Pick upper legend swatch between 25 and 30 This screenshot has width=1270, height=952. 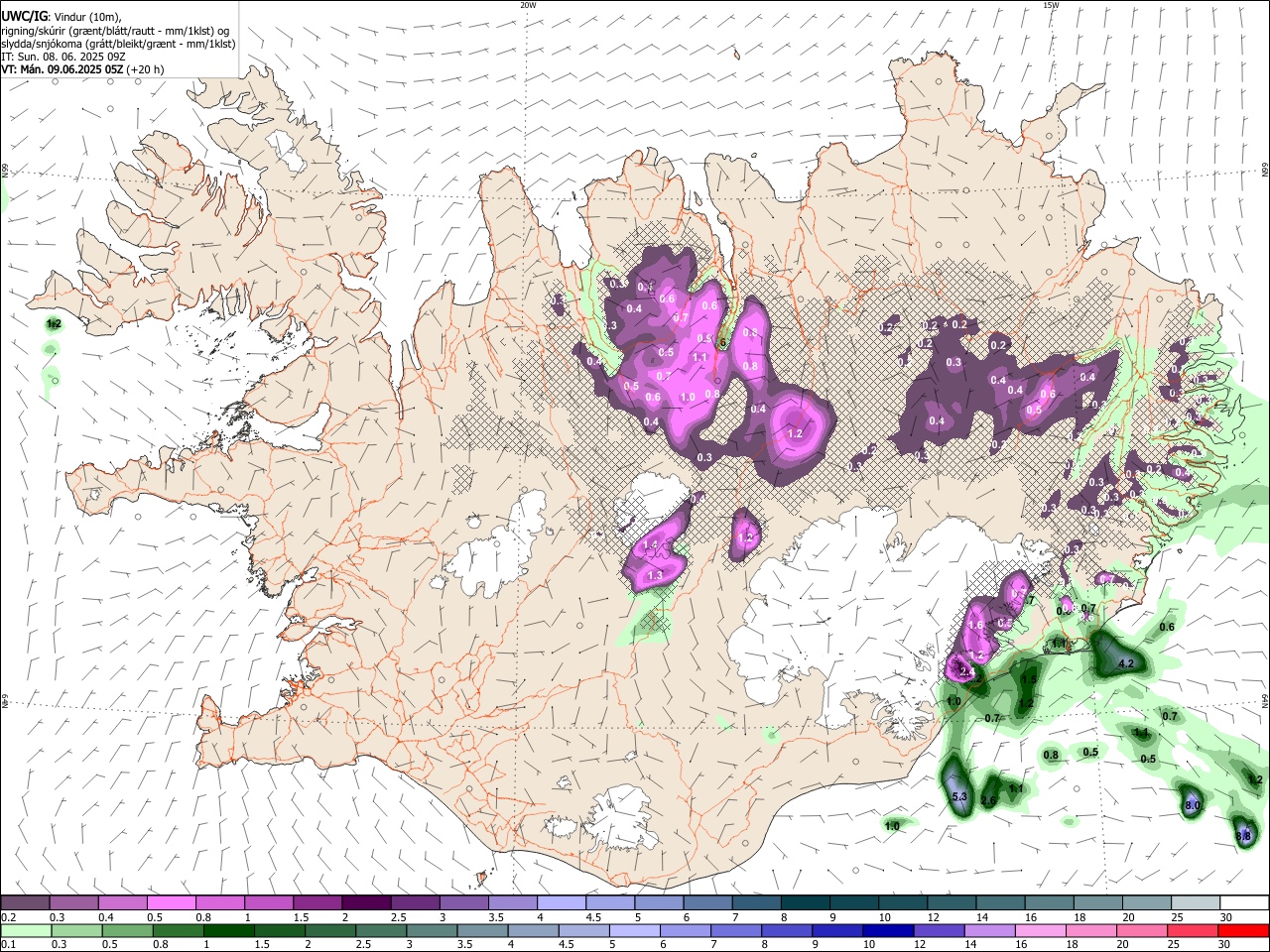[x=1196, y=903]
